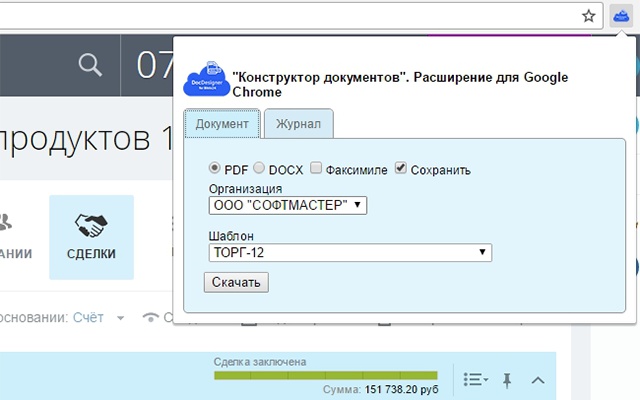The width and height of the screenshot is (640, 400).
Task: Enable the Факсимиле checkbox
Action: 316,168
